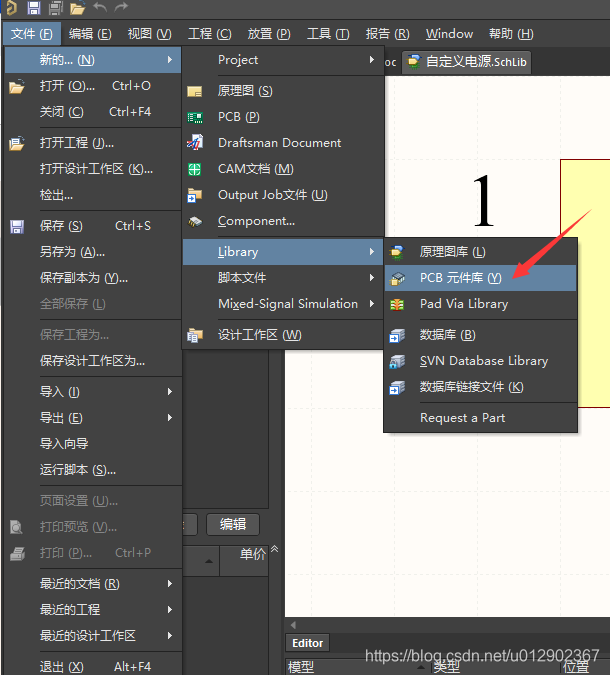Choose 保存设计工作区为... menu entry
The width and height of the screenshot is (610, 675).
point(93,361)
